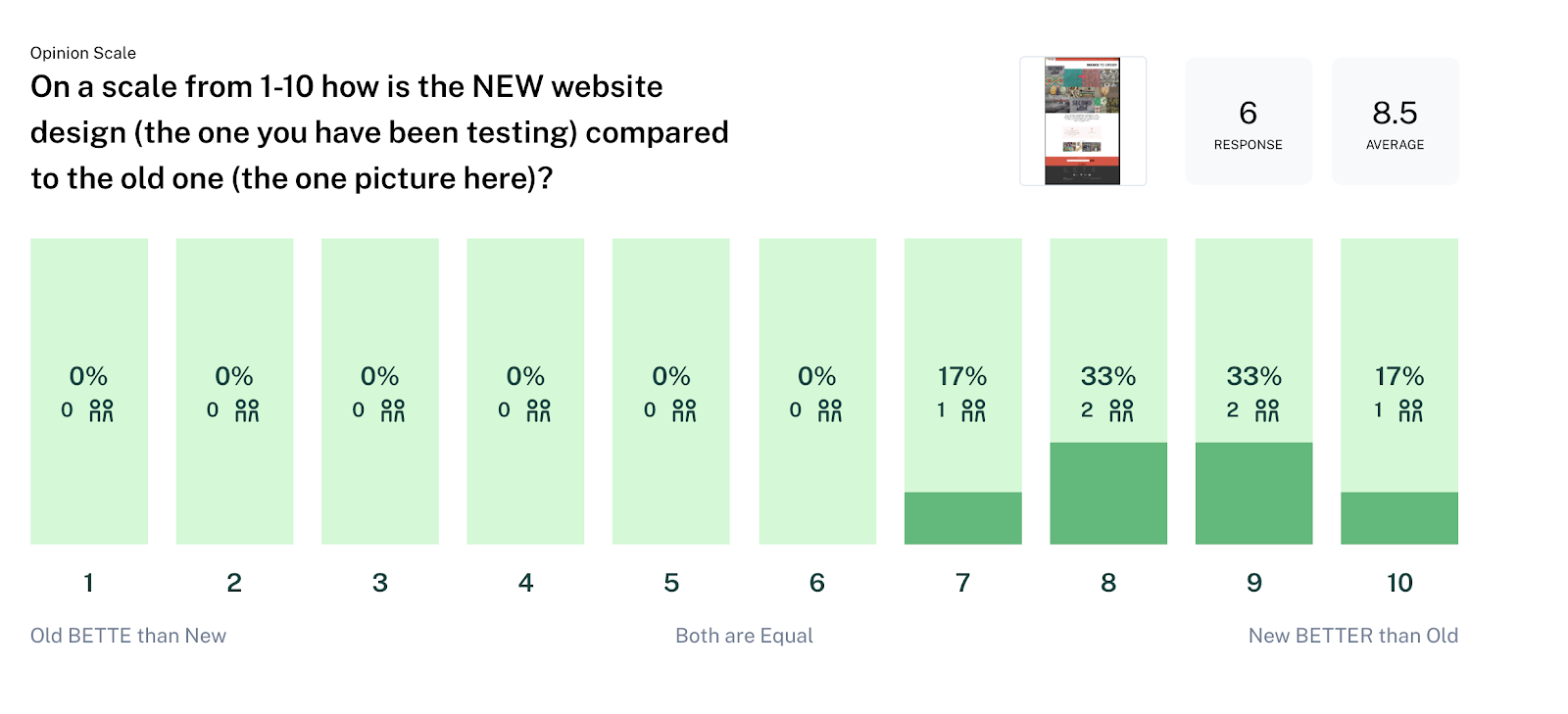Click the people icon in column 1

pos(102,410)
